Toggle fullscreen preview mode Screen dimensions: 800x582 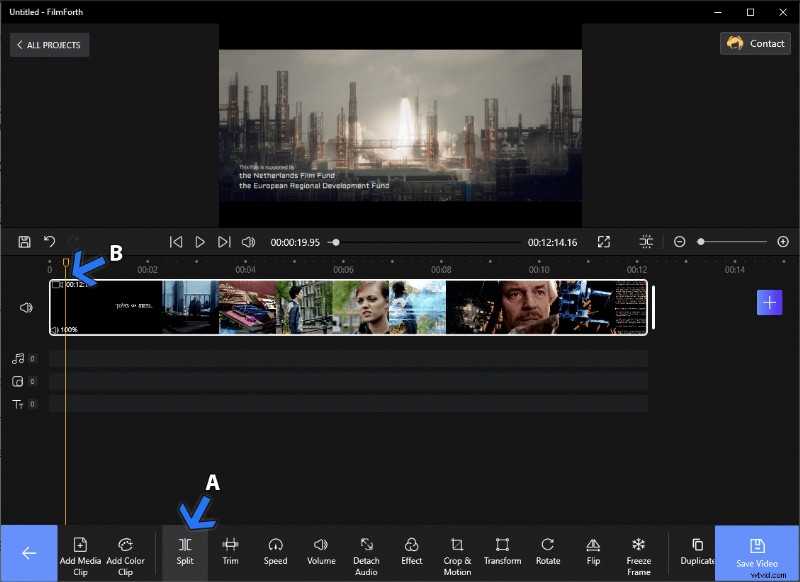(604, 241)
